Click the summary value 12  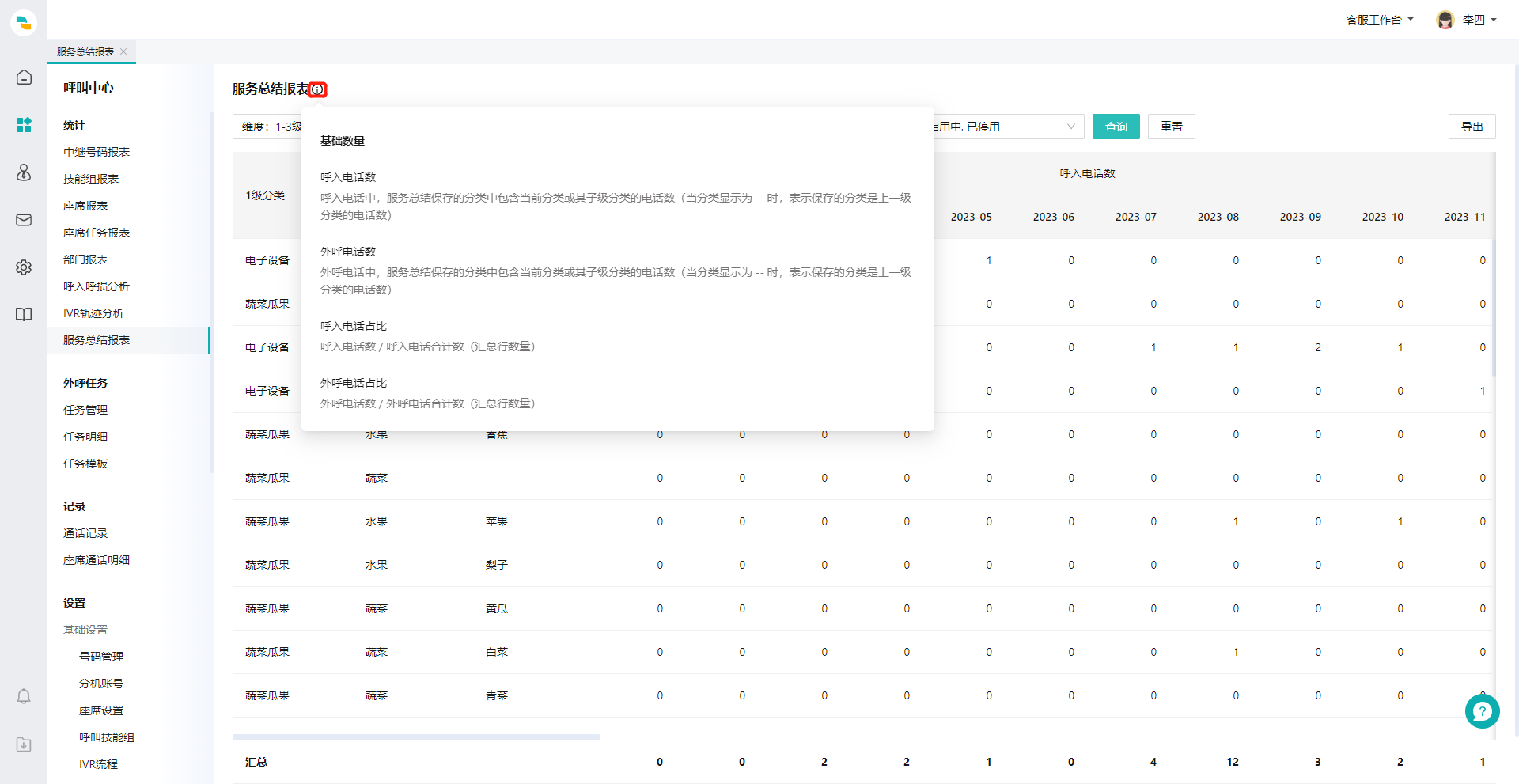[1233, 762]
